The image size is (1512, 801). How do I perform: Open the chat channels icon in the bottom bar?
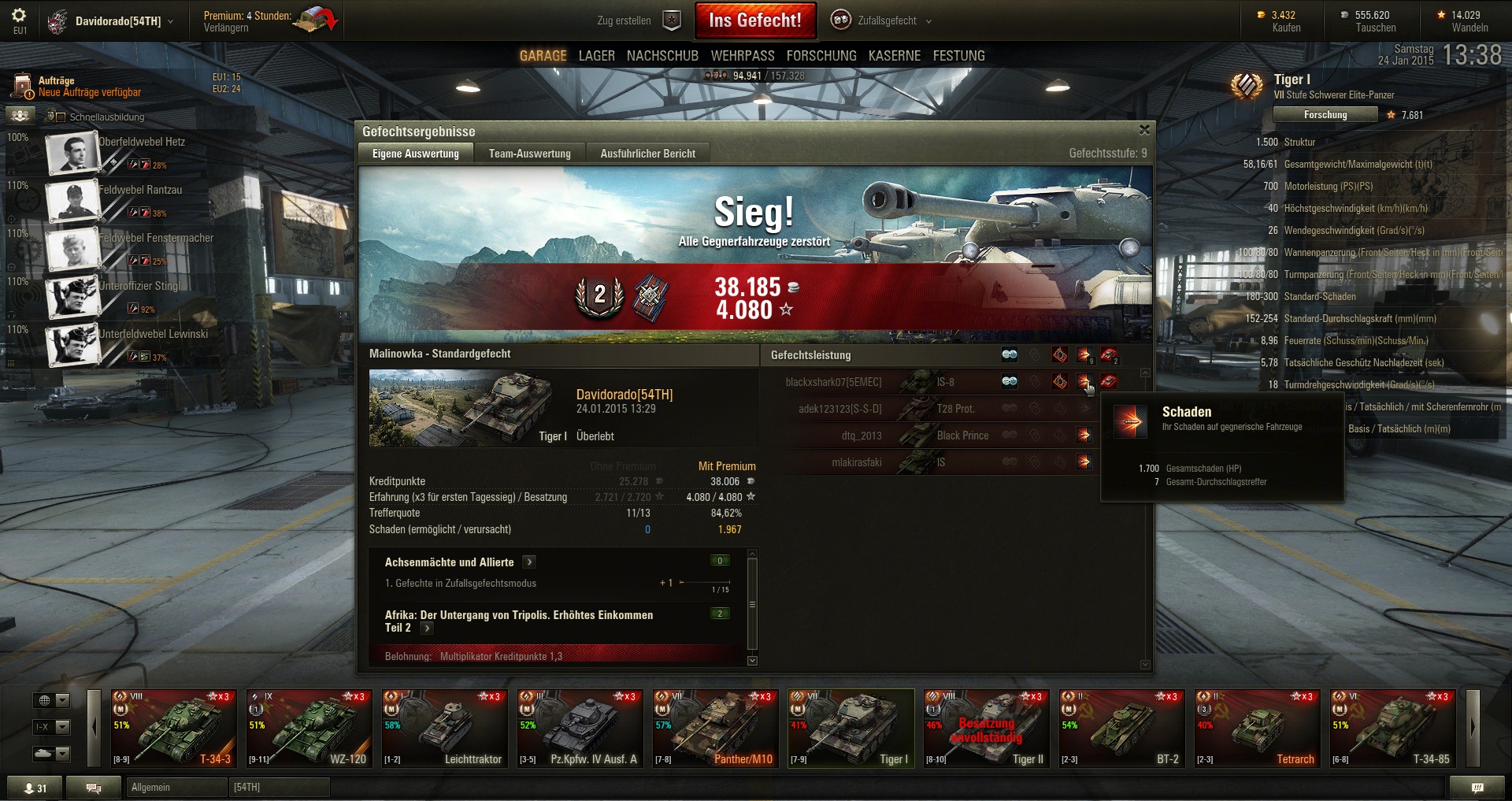click(x=93, y=788)
